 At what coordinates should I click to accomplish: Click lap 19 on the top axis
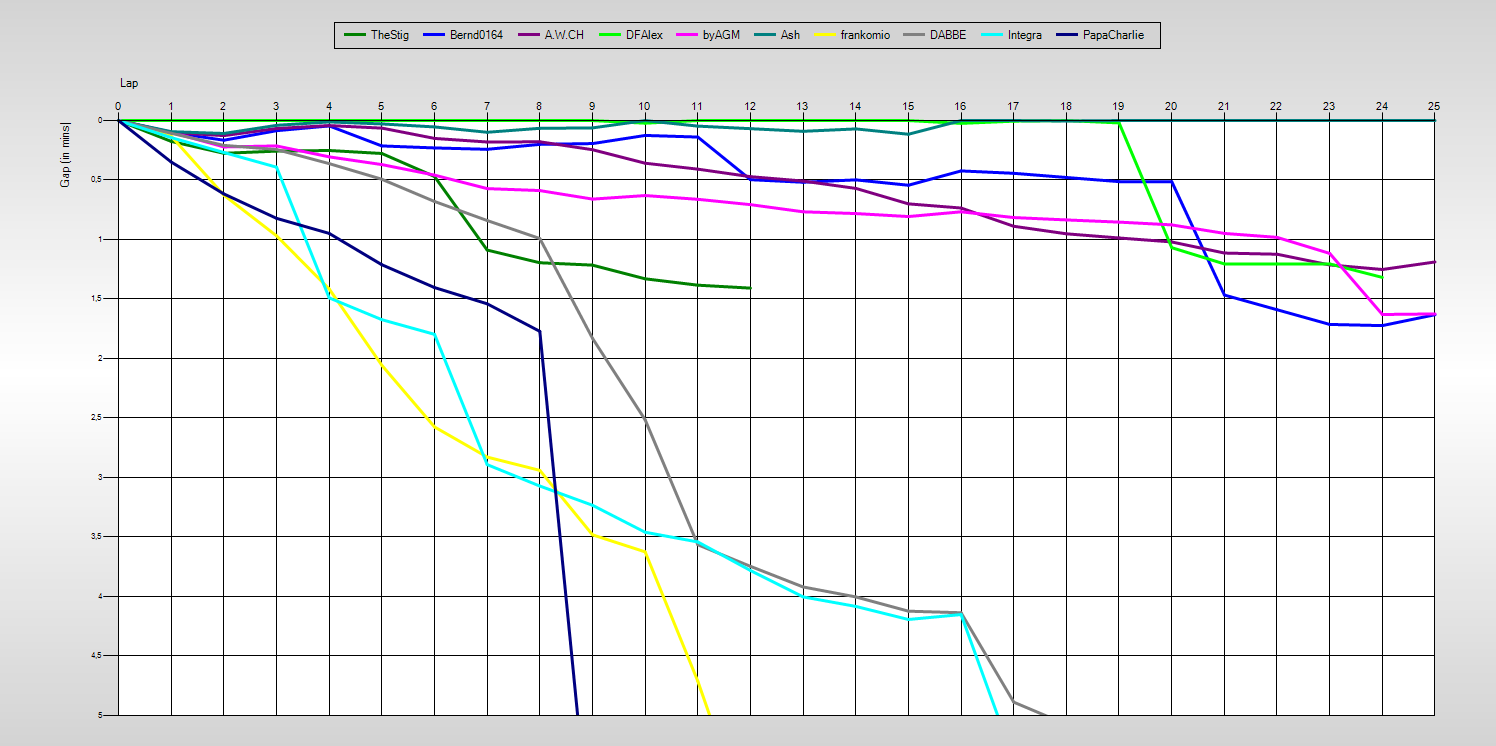tap(1118, 106)
